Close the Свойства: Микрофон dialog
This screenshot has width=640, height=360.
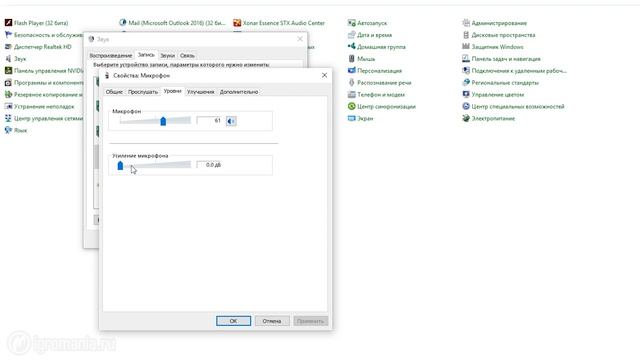(324, 75)
